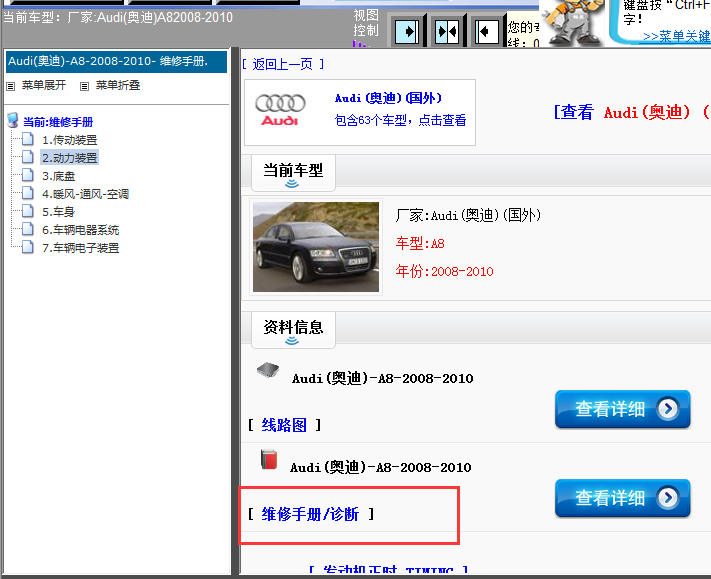This screenshot has width=711, height=579.
Task: Click the [查看 Audi(奥迪) heading link
Action: coord(632,112)
